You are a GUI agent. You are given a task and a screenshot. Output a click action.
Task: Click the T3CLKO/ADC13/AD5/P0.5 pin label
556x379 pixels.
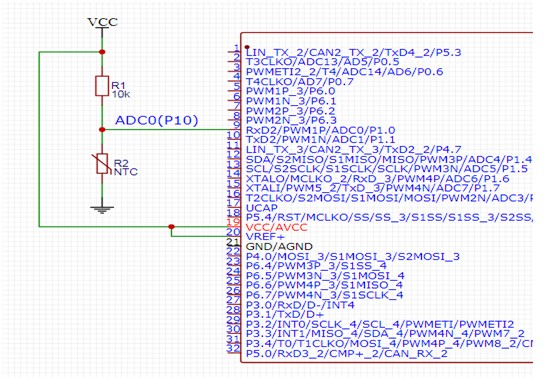click(323, 62)
